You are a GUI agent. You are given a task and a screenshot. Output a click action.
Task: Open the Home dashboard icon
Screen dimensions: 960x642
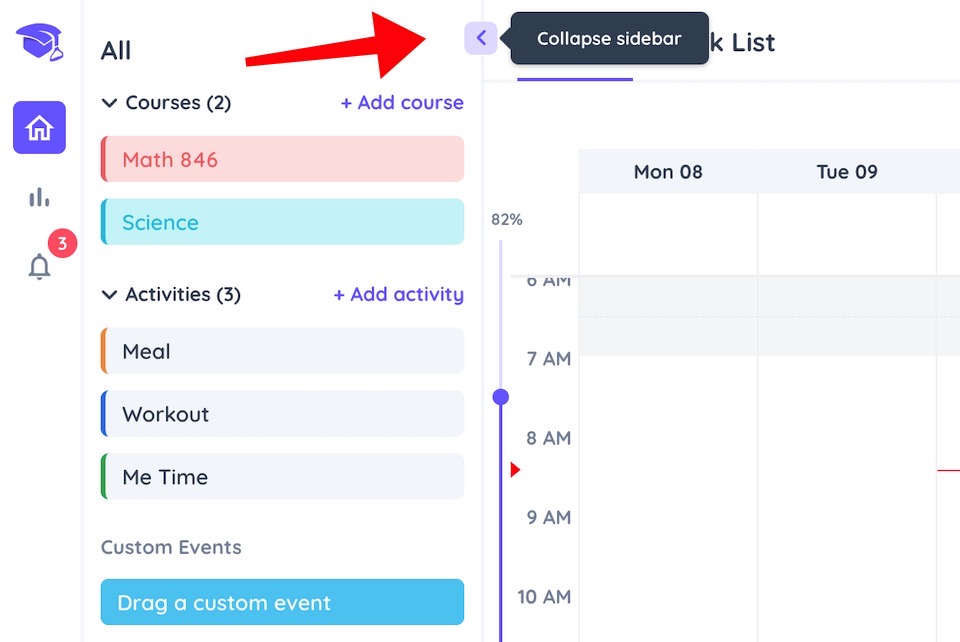pos(39,127)
